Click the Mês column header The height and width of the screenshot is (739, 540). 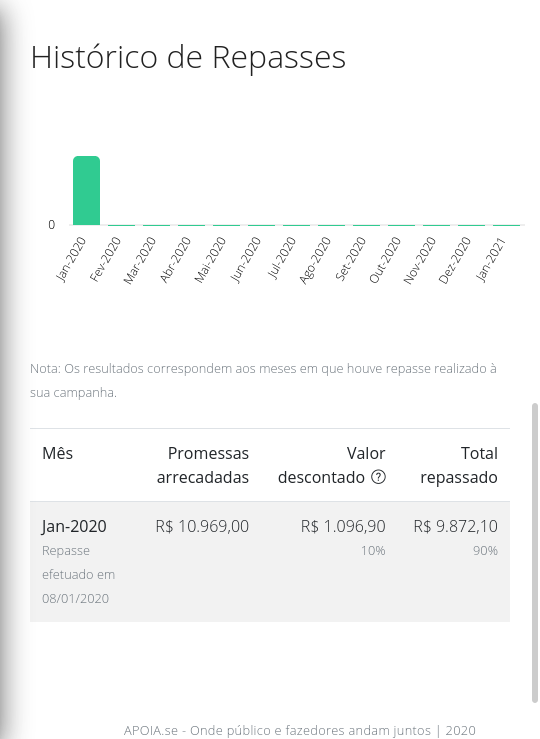[57, 453]
